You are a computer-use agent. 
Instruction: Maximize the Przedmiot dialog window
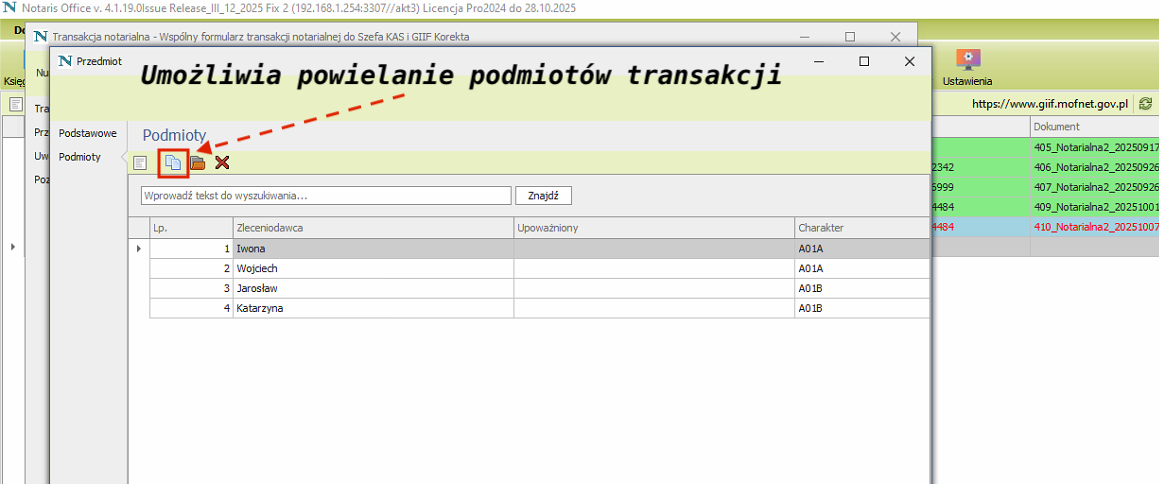coord(864,61)
